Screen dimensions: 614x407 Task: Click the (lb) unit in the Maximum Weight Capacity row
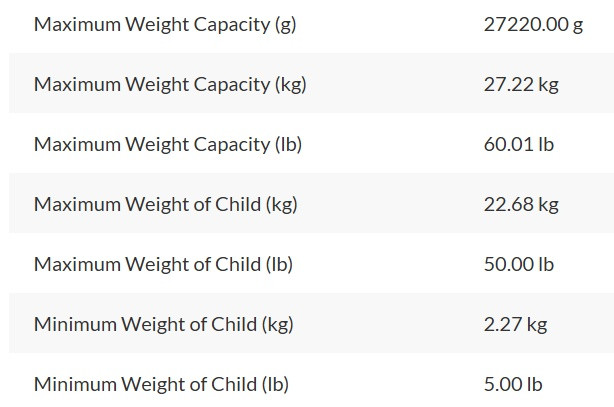click(x=288, y=145)
